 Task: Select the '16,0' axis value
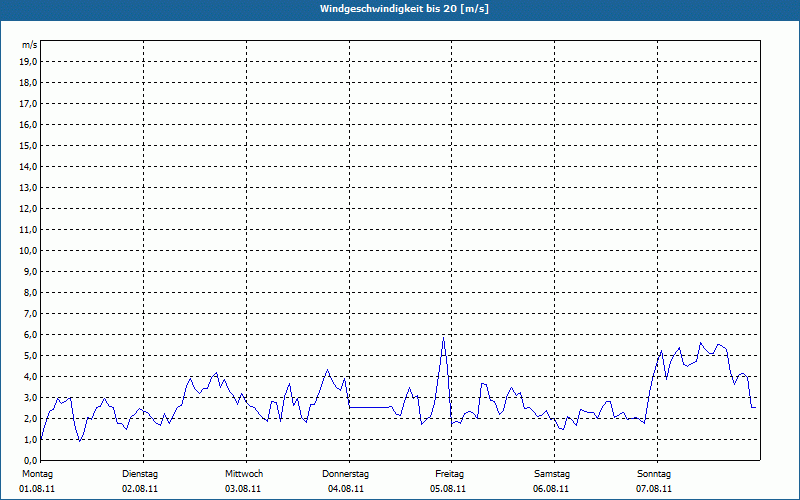click(x=28, y=124)
